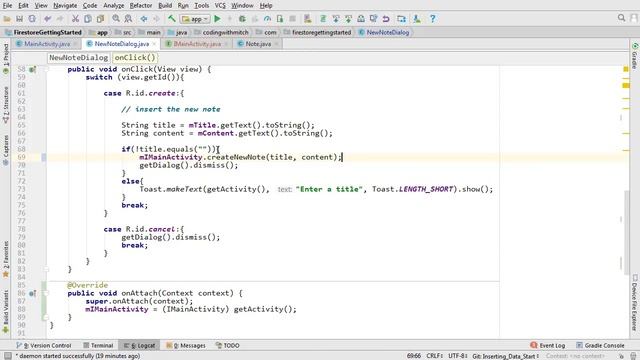Open the File menu

click(x=7, y=5)
